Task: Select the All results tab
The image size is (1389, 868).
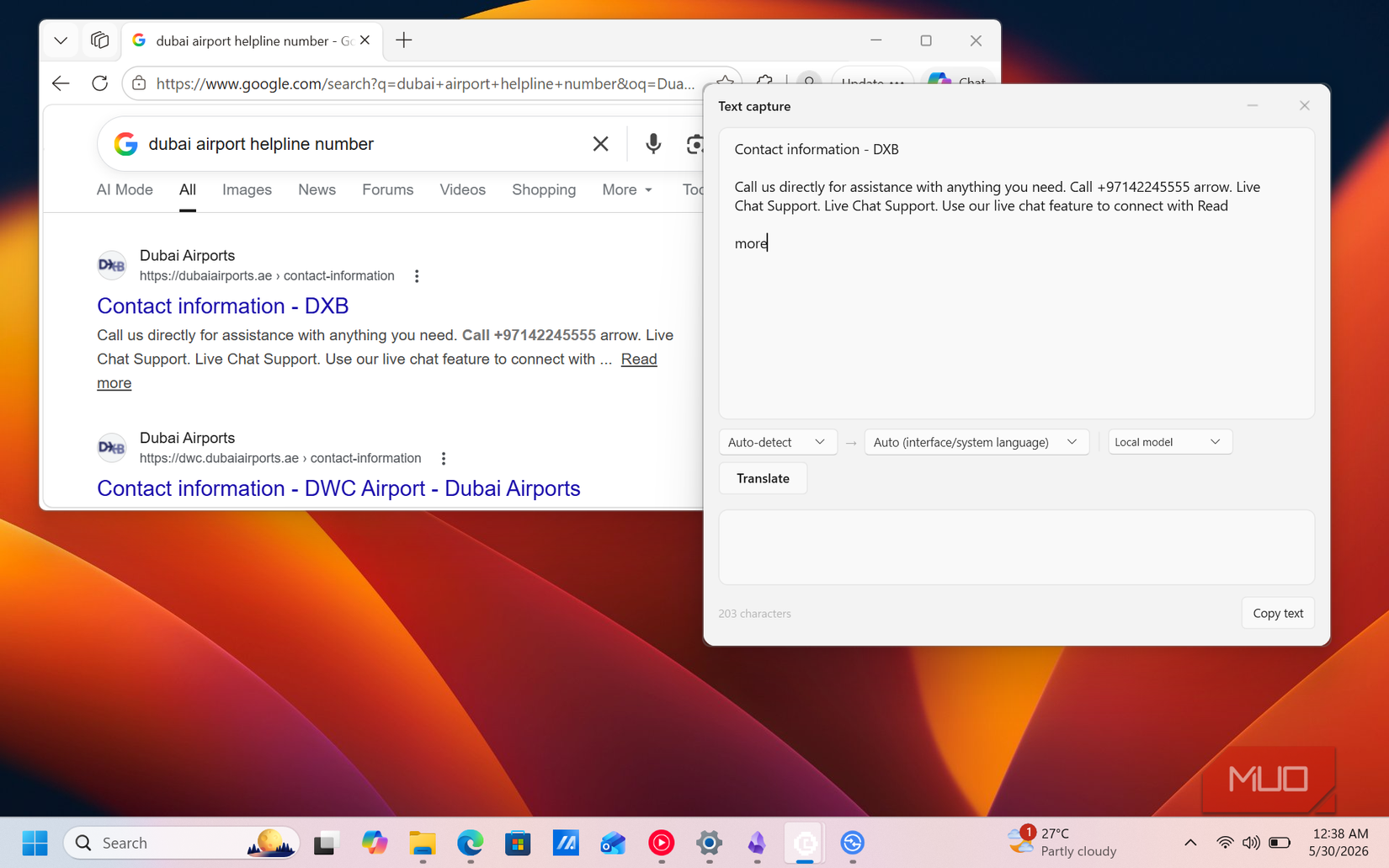Action: (x=188, y=189)
